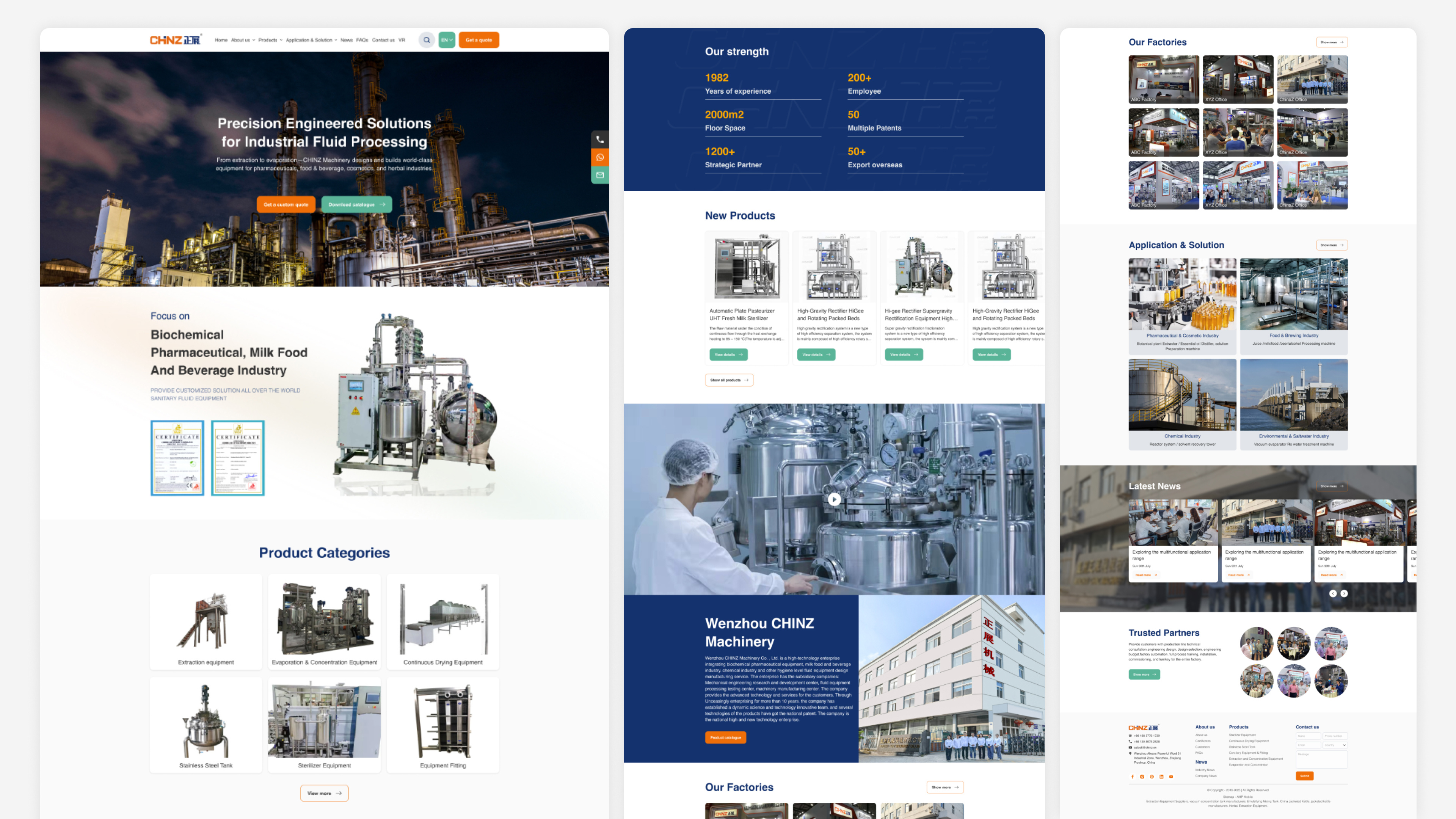This screenshot has height=819, width=1456.
Task: Click the floating phone contact icon
Action: pos(600,140)
